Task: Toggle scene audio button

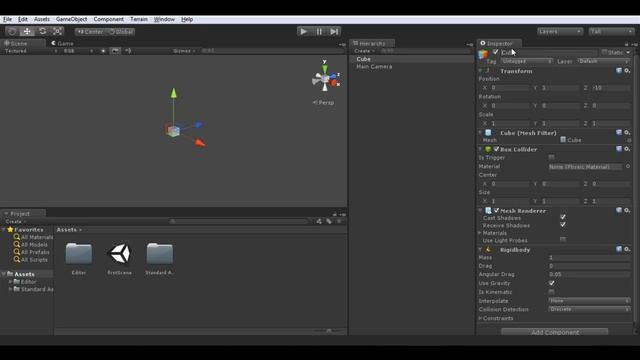Action: tap(128, 51)
